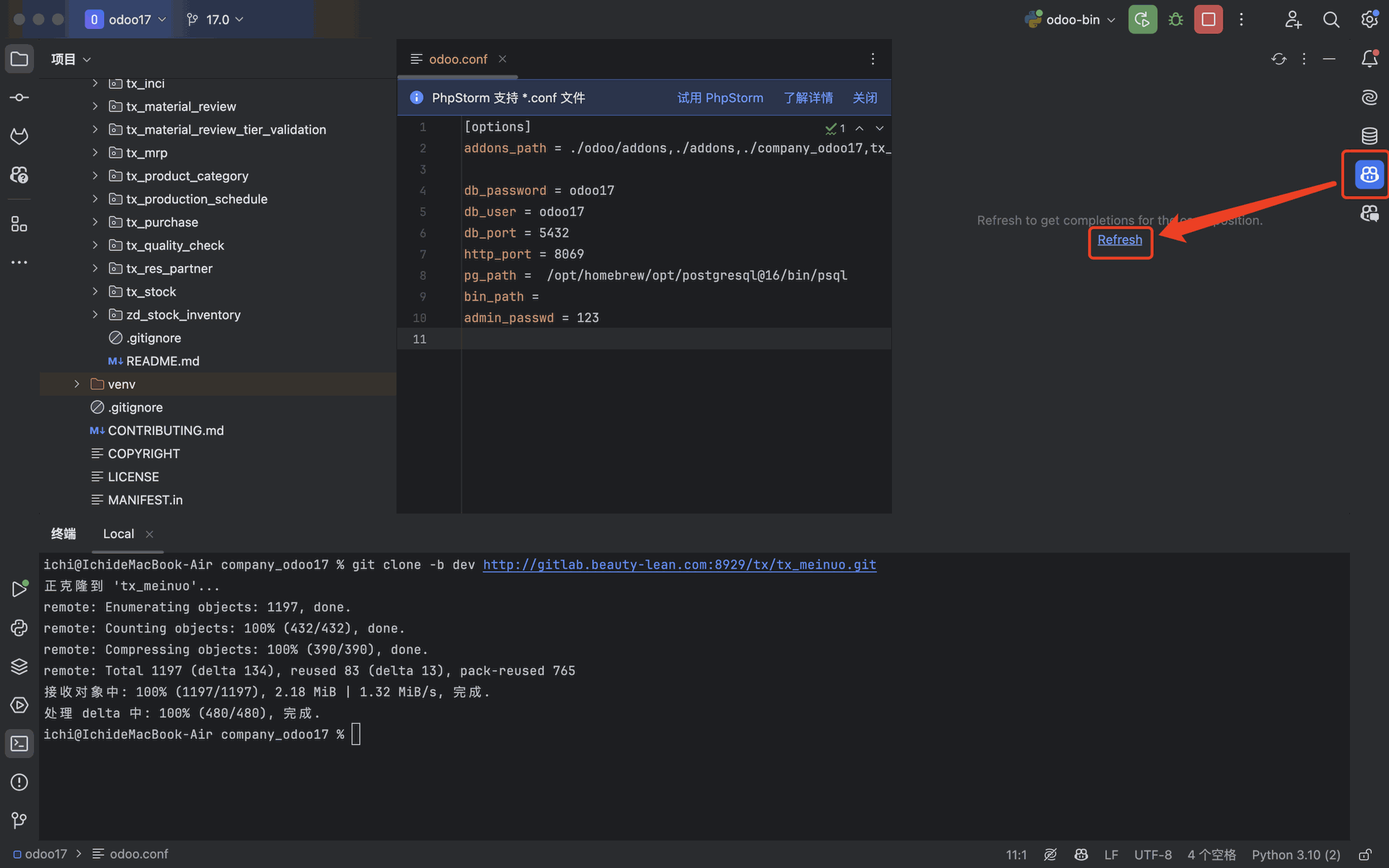
Task: Open the Notifications bell
Action: 1369,59
